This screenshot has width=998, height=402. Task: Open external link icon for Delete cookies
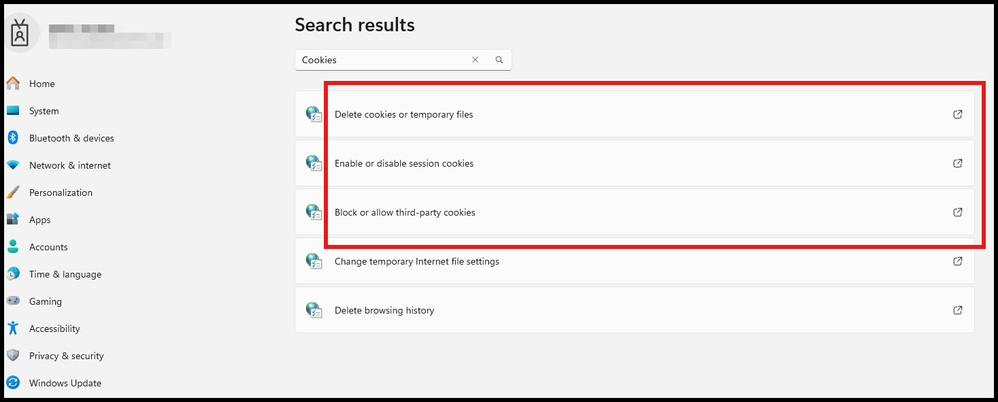pyautogui.click(x=957, y=114)
